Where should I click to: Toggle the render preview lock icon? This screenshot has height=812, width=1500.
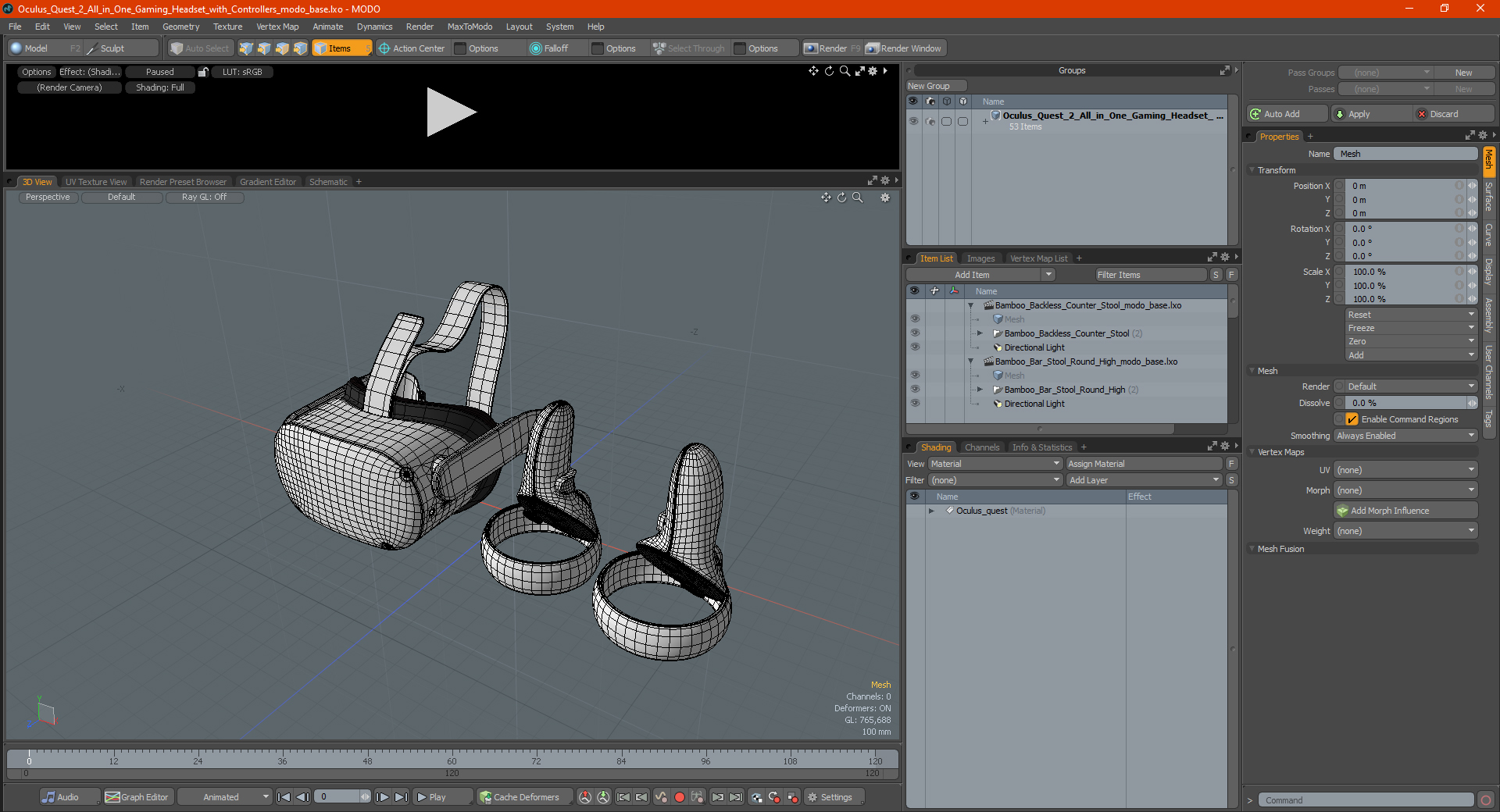pyautogui.click(x=203, y=72)
